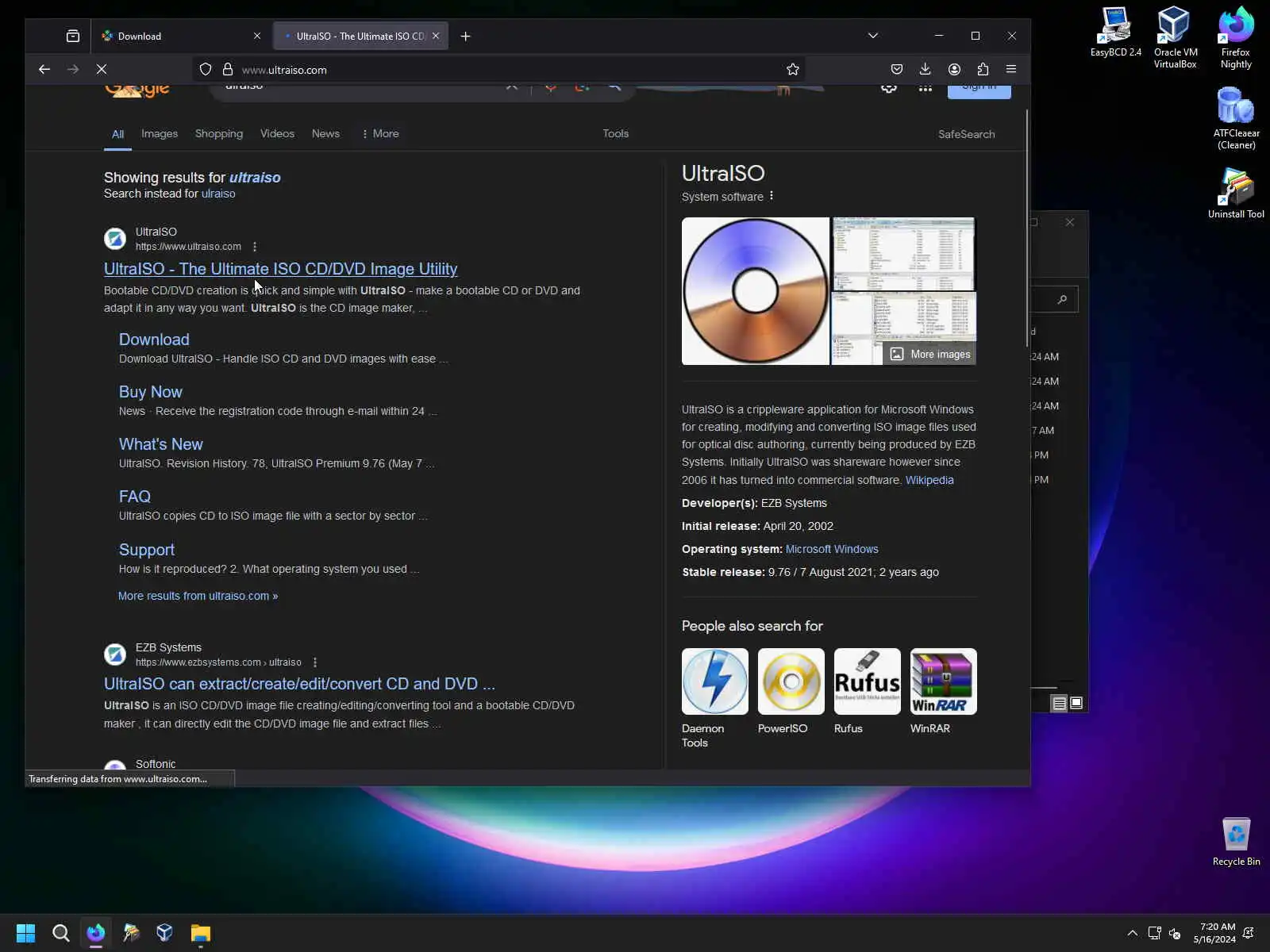Bookmark this page with the star icon

(792, 69)
